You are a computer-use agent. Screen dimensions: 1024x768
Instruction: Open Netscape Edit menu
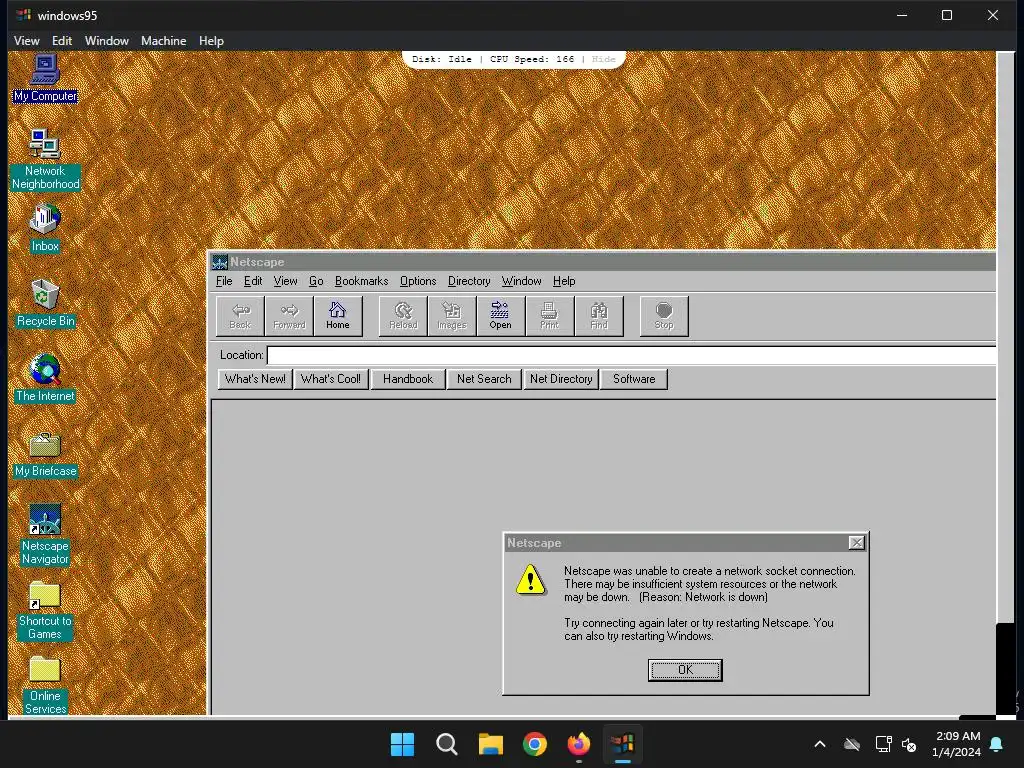[253, 281]
